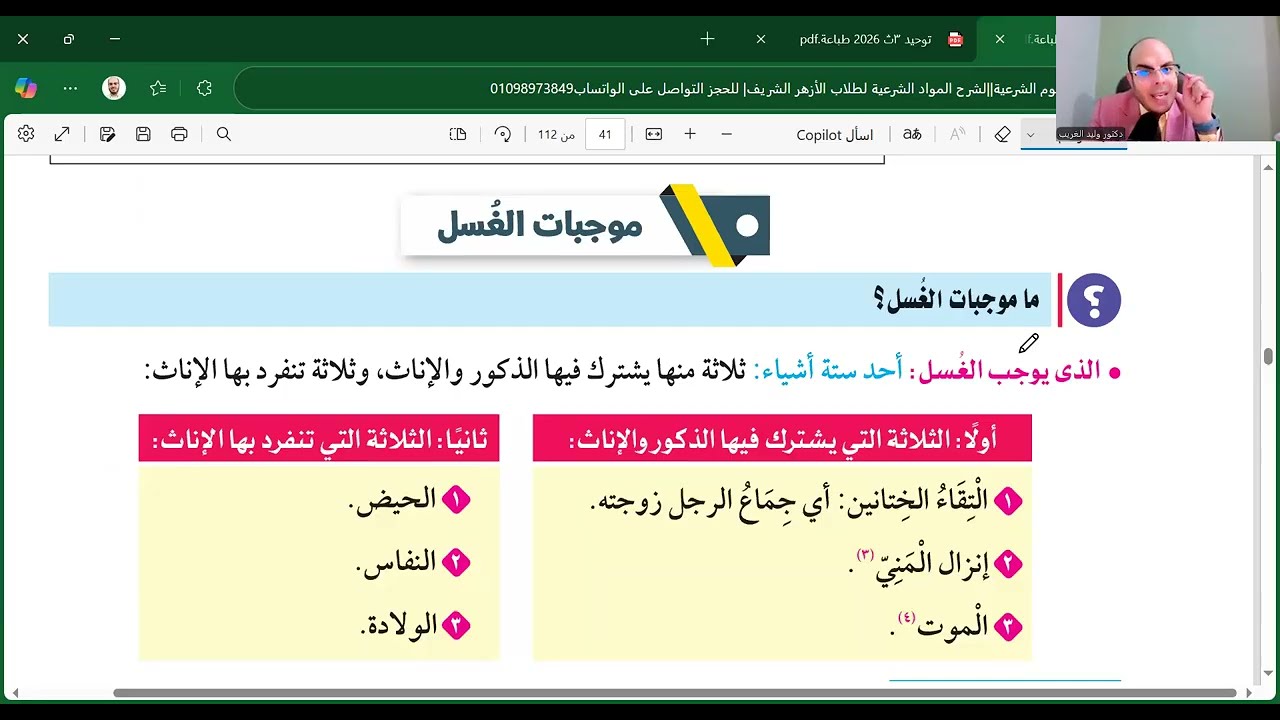Screen dimensions: 1280x720
Task: Click the presenter webcam thumbnail
Action: (1168, 78)
